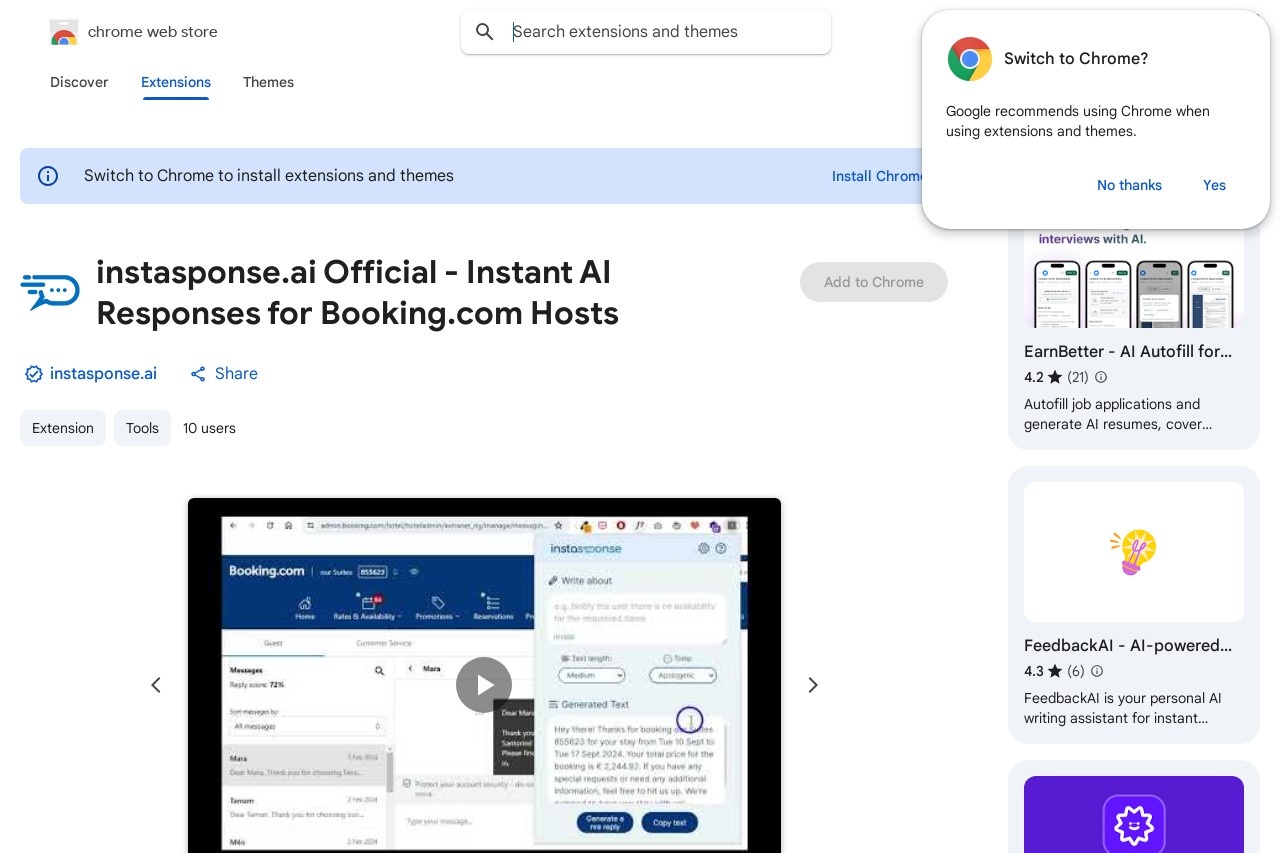Click the info icon next to EarnBetter rating
The width and height of the screenshot is (1280, 853).
(1101, 377)
